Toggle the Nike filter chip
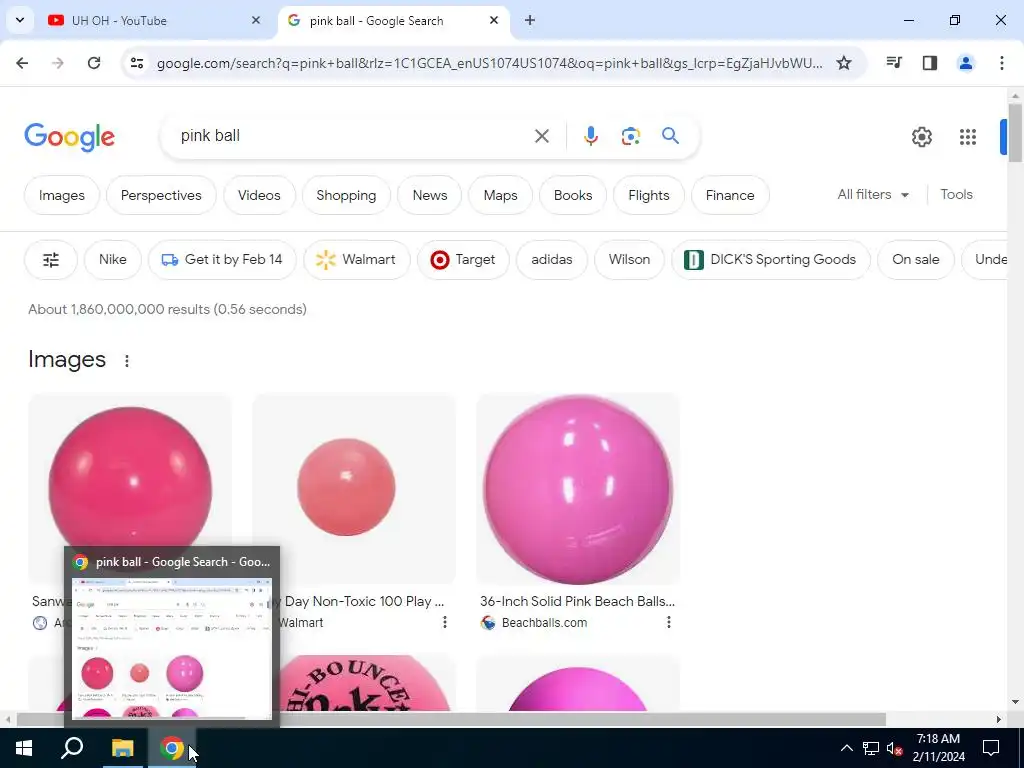The height and width of the screenshot is (768, 1024). tap(113, 260)
